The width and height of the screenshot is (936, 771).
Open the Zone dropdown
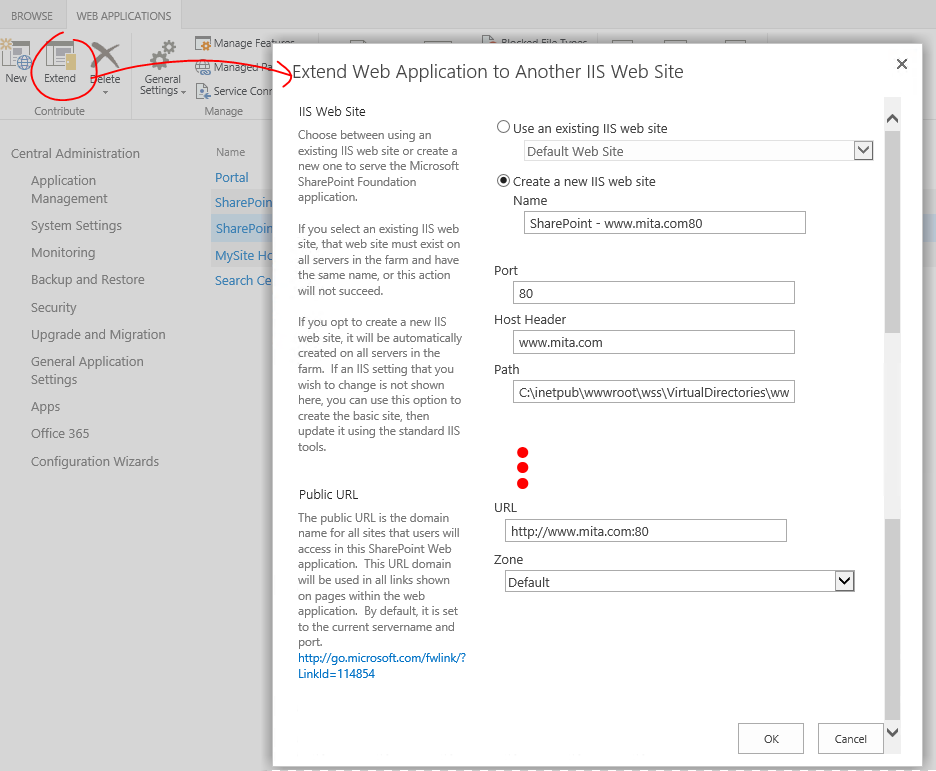pos(844,580)
